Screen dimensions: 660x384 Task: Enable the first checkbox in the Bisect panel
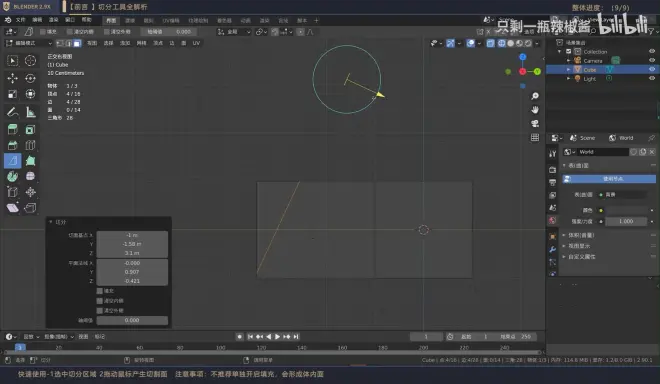100,291
